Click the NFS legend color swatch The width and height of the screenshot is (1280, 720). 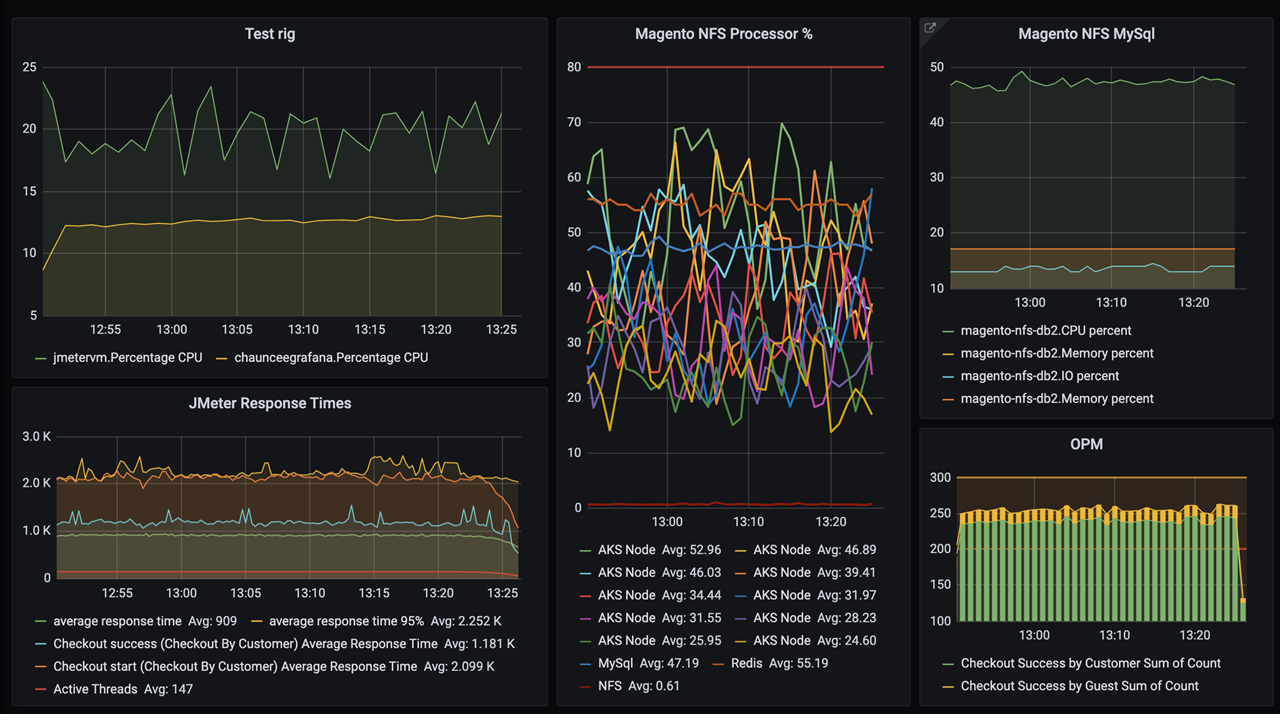tap(586, 686)
